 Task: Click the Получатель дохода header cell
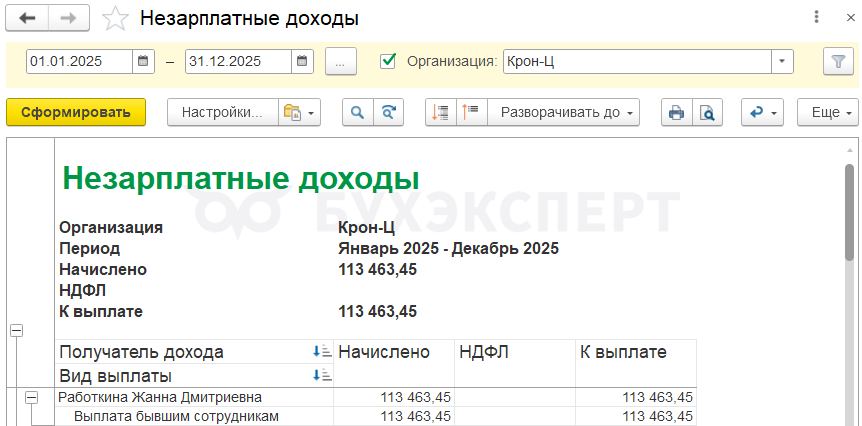coord(194,352)
